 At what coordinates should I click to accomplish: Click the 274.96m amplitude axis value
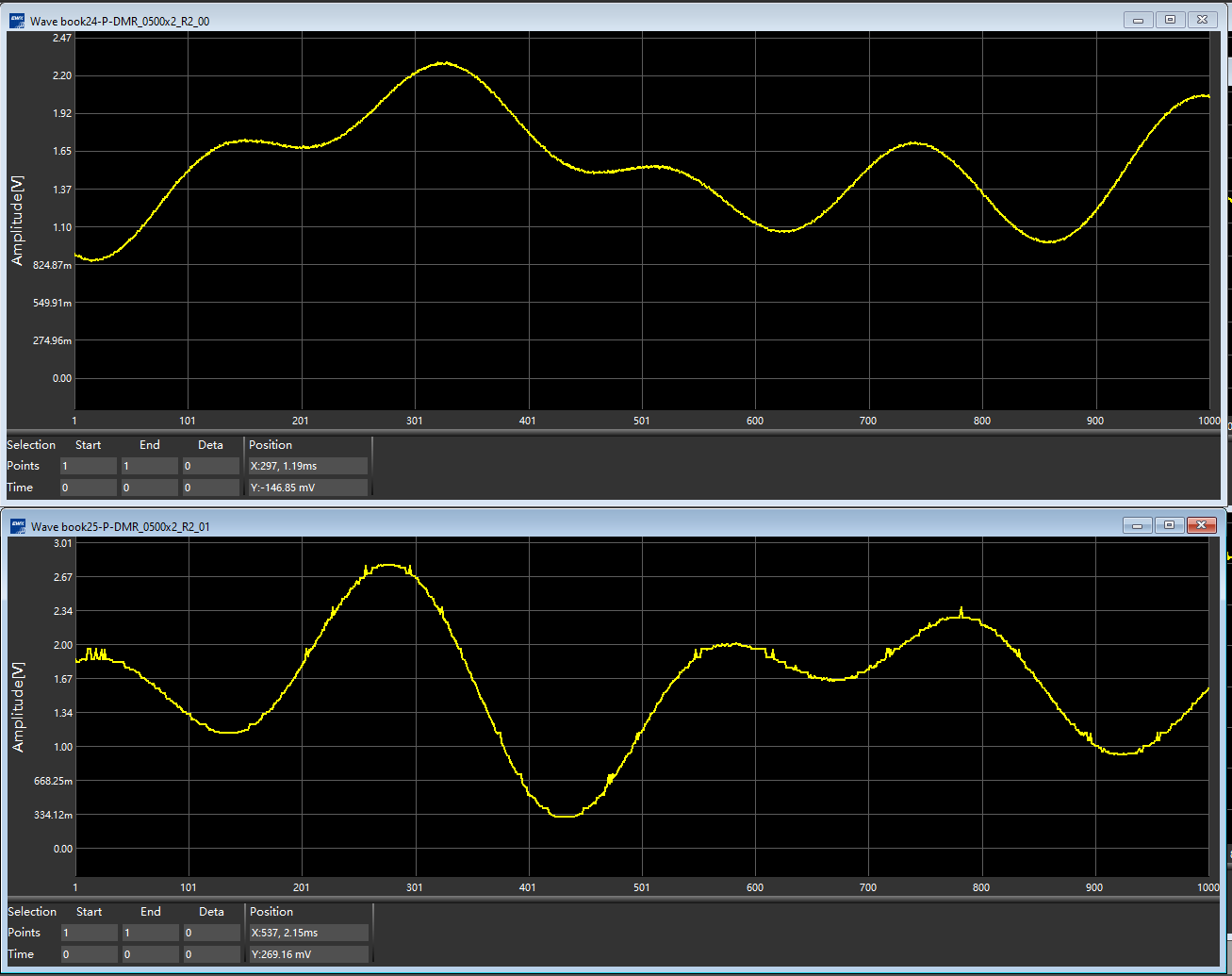pyautogui.click(x=53, y=340)
